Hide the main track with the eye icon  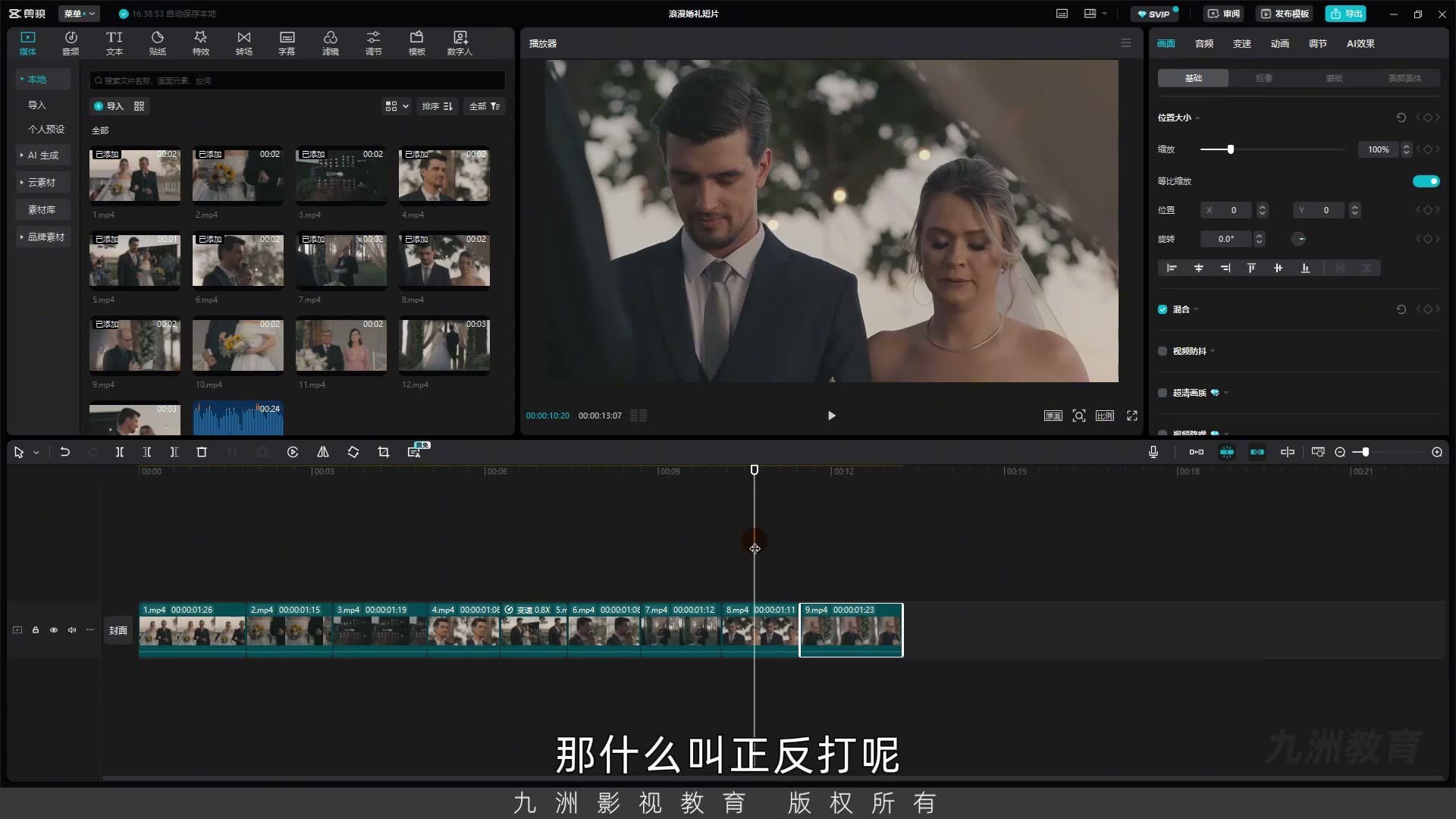point(54,630)
